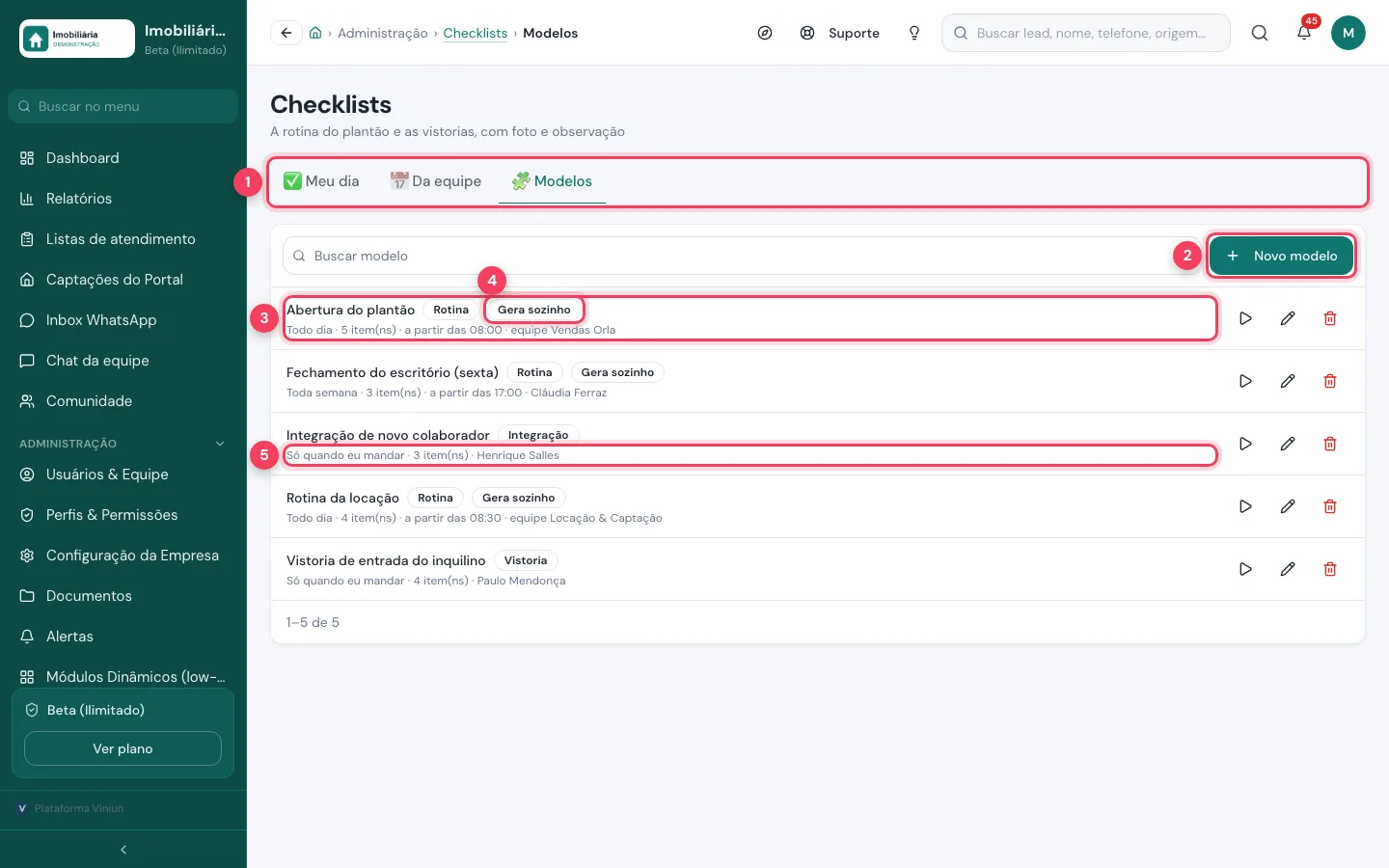Open the Suporte link

coord(840,33)
